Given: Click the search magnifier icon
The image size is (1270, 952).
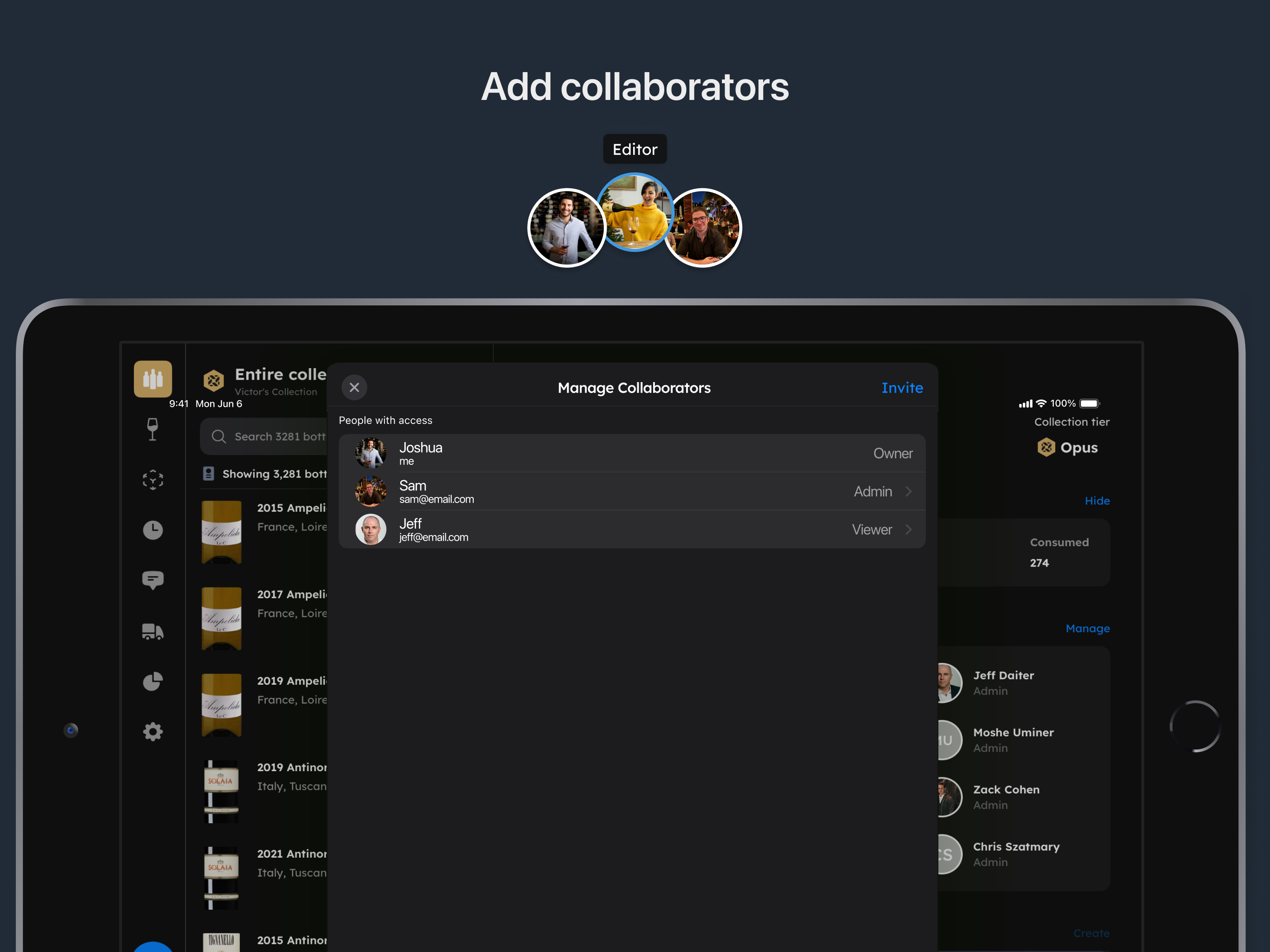Looking at the screenshot, I should pyautogui.click(x=218, y=436).
